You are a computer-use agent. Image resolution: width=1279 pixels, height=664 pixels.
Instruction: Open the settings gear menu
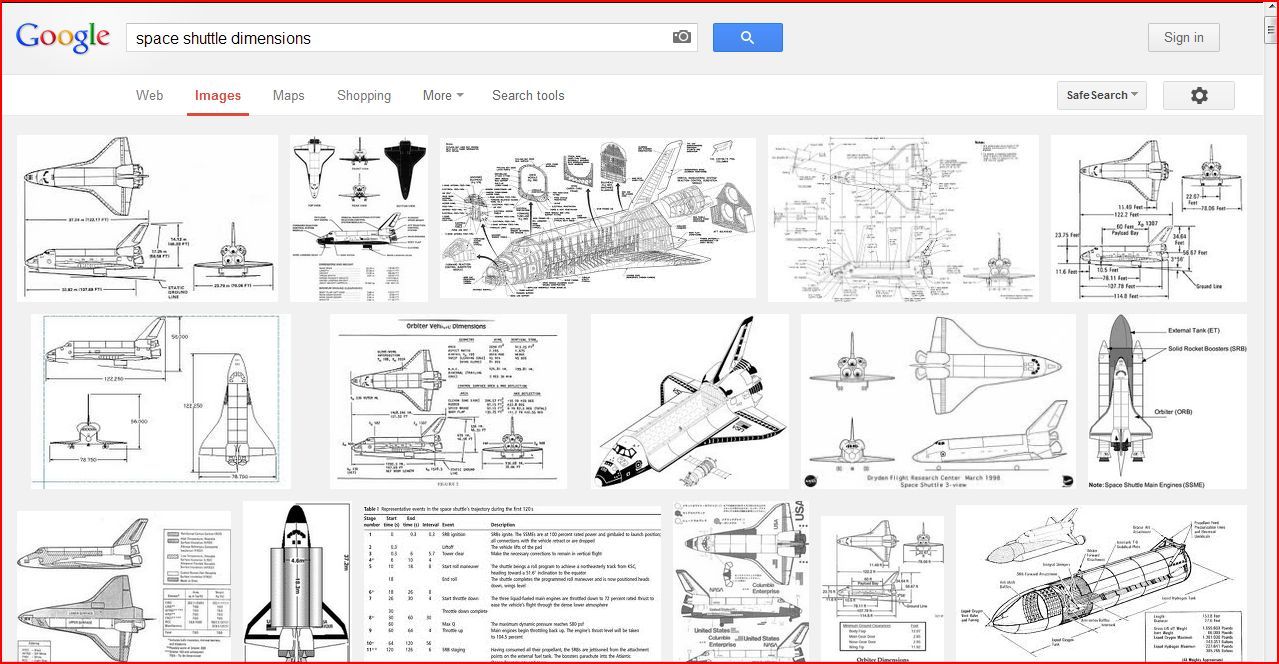click(x=1198, y=95)
